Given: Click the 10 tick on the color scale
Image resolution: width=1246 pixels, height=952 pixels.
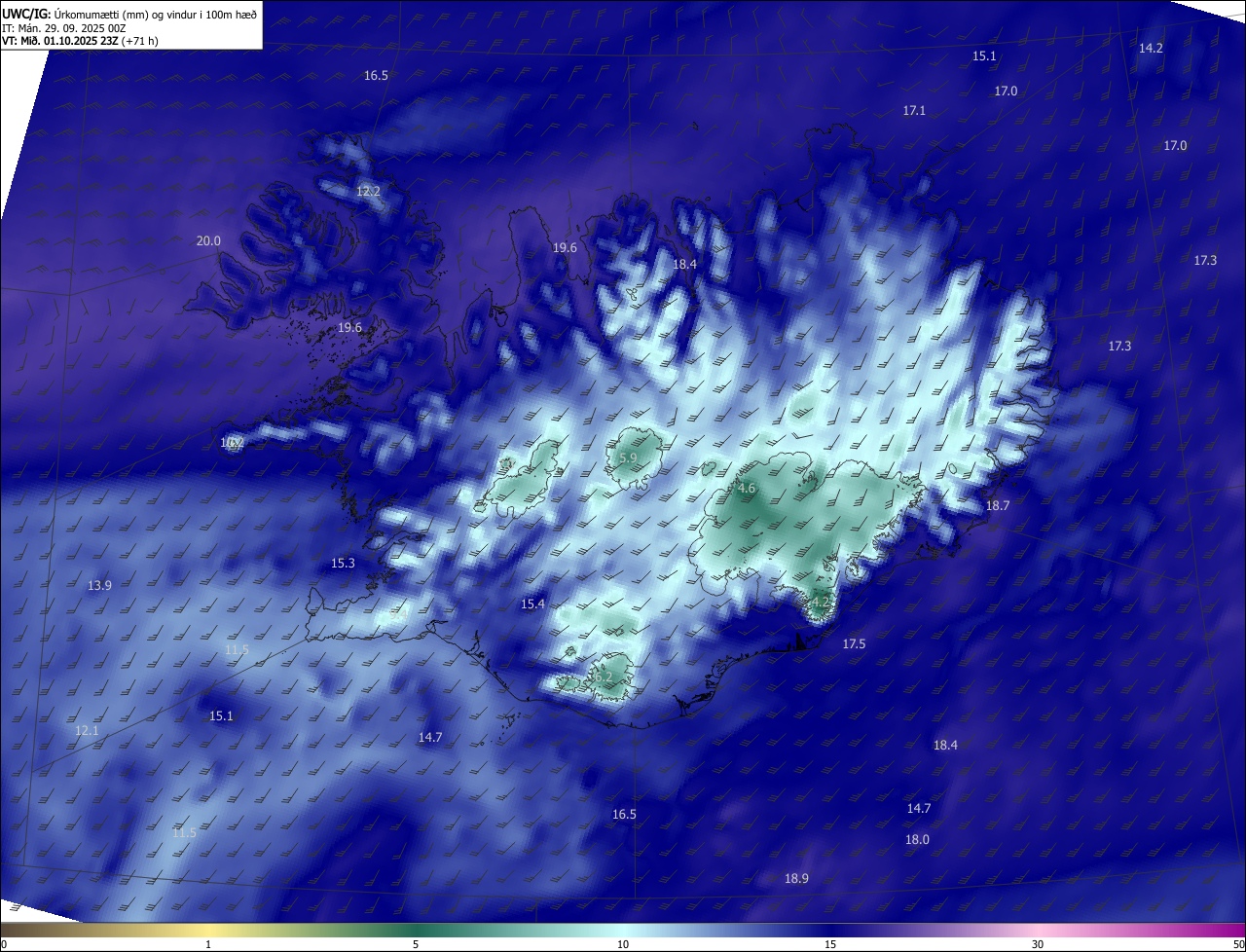Looking at the screenshot, I should [x=623, y=944].
